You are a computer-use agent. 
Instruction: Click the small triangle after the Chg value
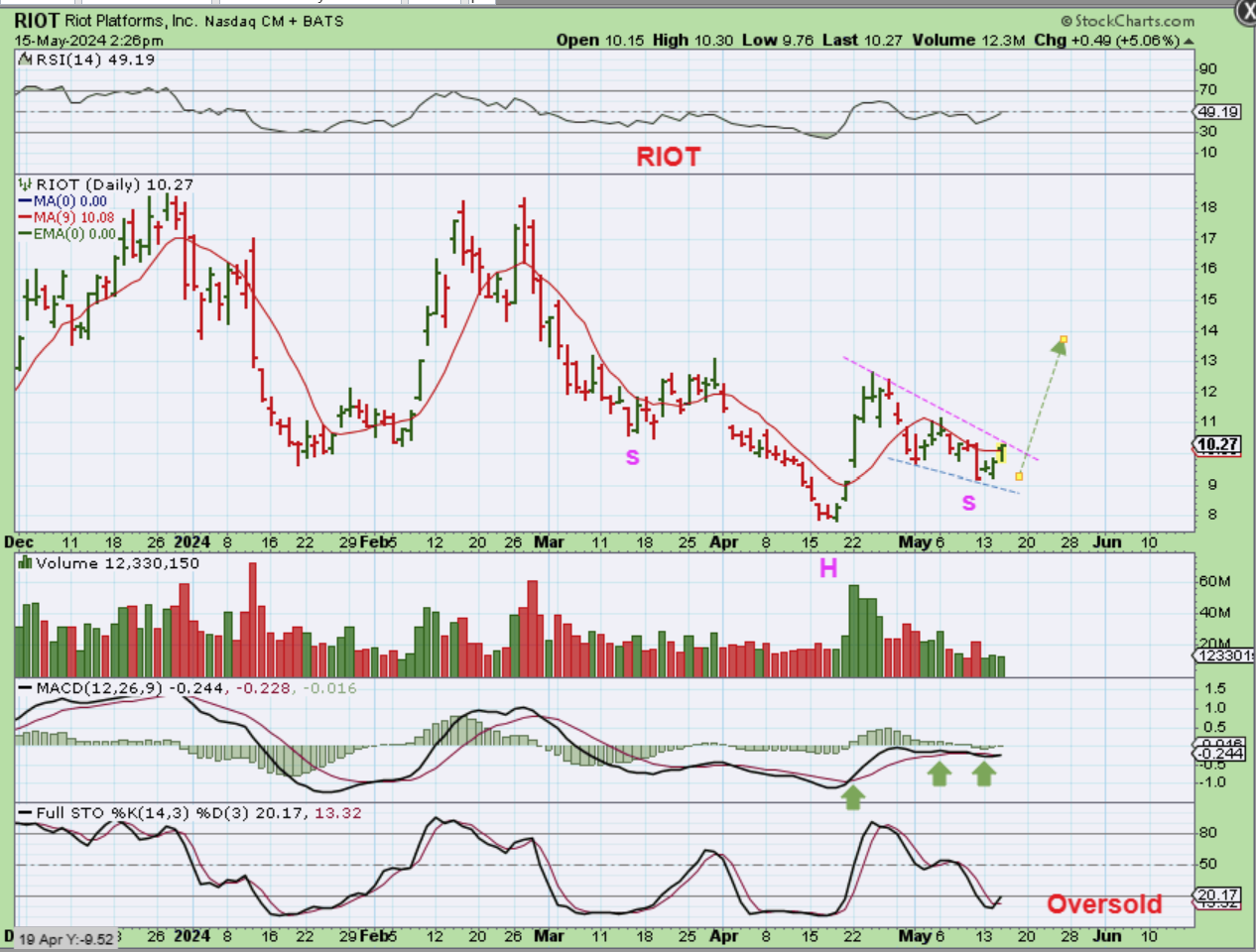click(1189, 41)
